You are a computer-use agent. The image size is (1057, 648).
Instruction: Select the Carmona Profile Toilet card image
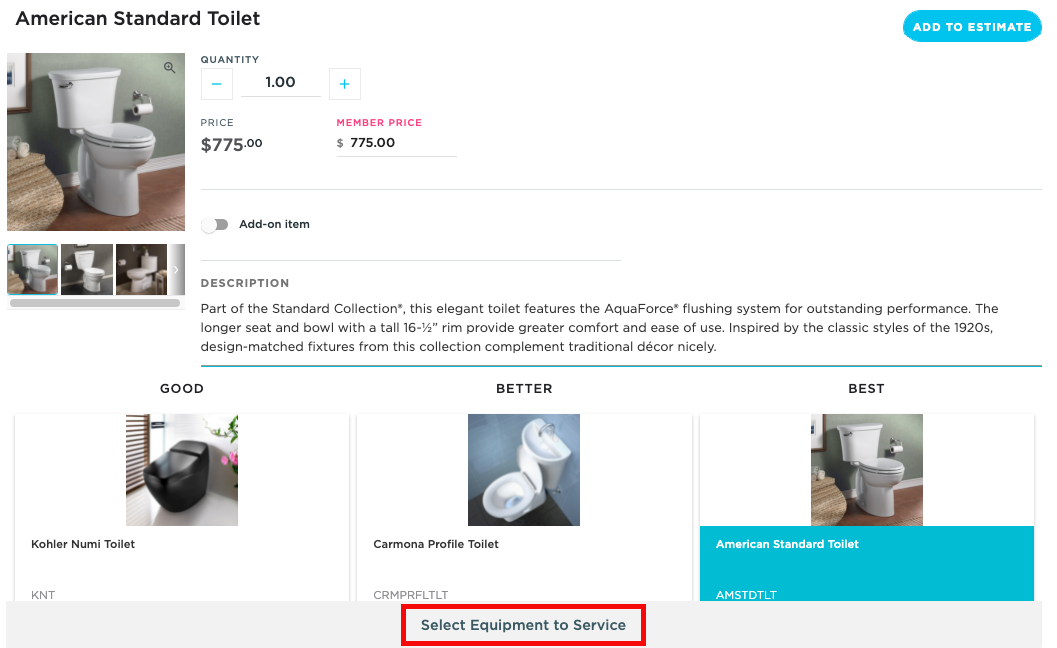coord(524,470)
